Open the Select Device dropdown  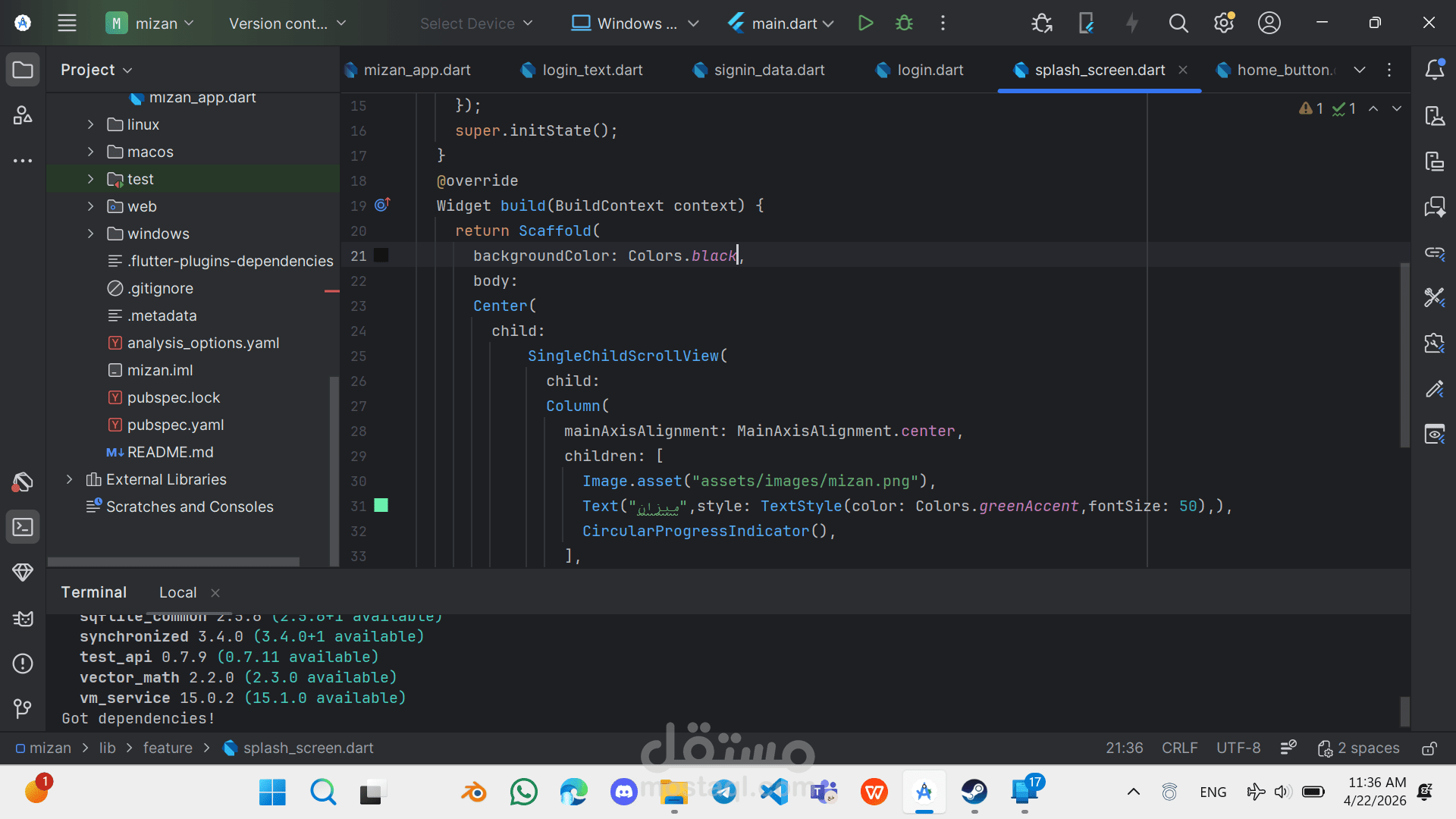(476, 24)
